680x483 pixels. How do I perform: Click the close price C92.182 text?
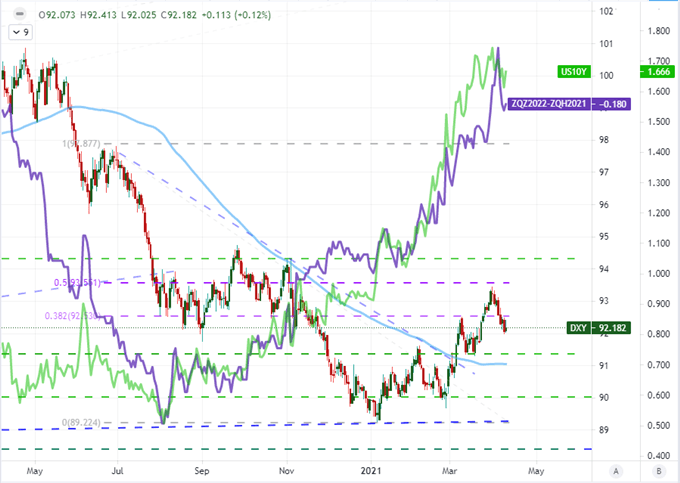[x=178, y=15]
